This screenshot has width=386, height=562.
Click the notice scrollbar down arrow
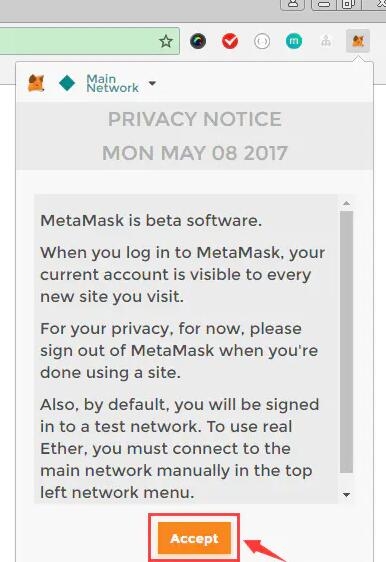click(346, 495)
